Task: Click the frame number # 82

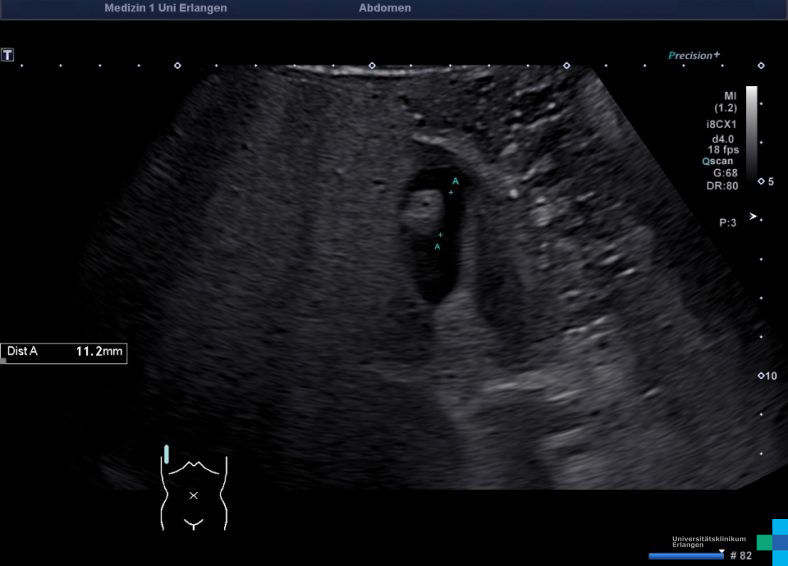Action: coord(740,555)
